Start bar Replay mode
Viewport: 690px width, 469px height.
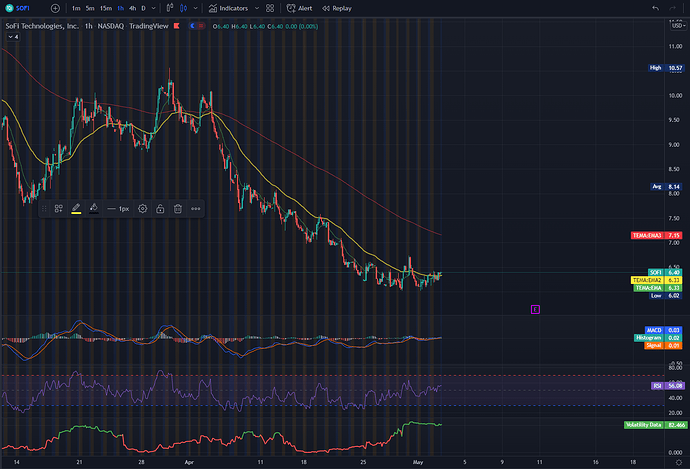pyautogui.click(x=337, y=8)
